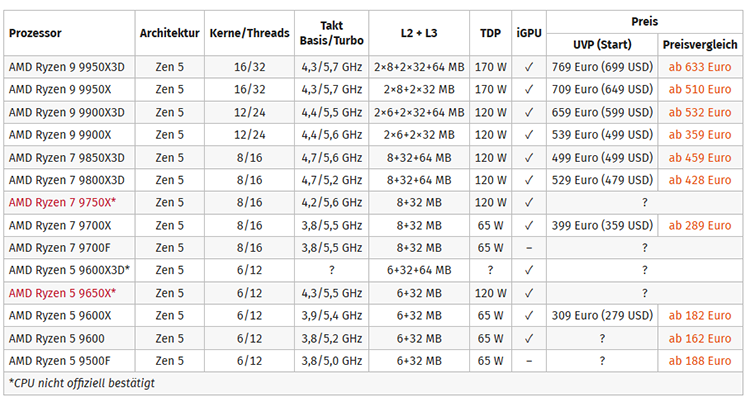Open the 'ab 459 Euro' price link
Viewport: 750px width, 402px height.
(x=700, y=158)
